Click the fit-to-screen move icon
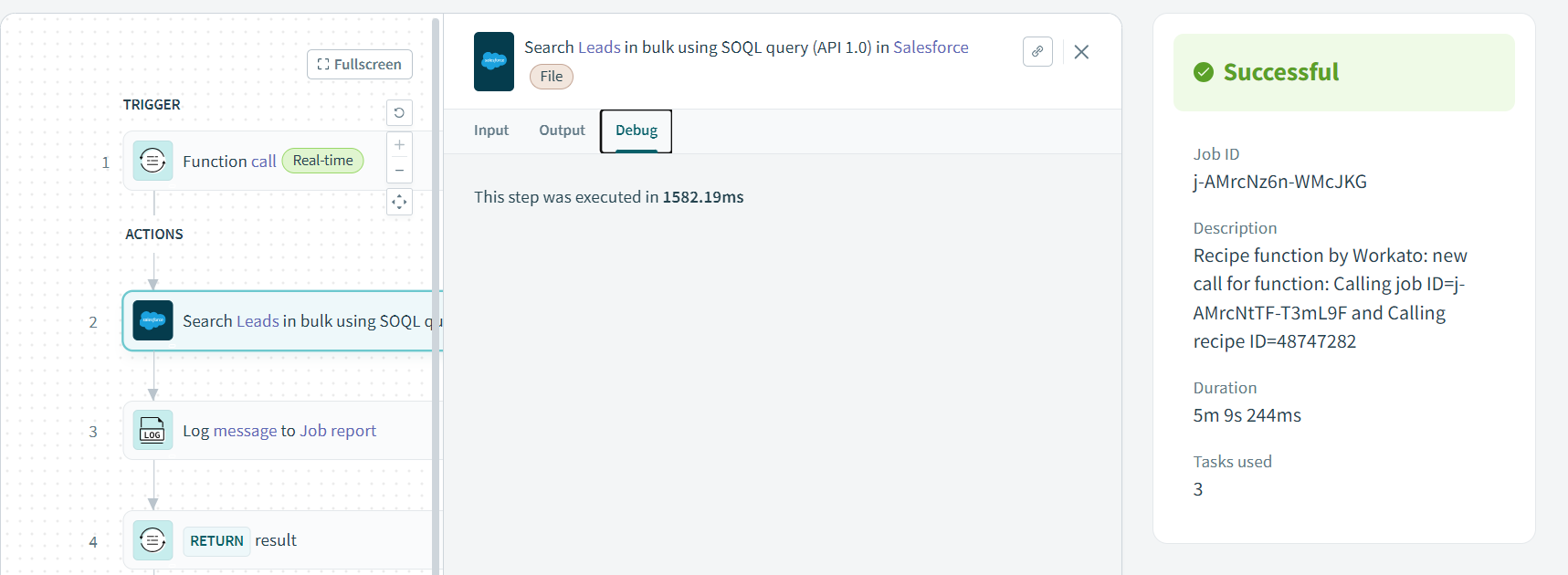This screenshot has height=575, width=1568. pos(399,202)
